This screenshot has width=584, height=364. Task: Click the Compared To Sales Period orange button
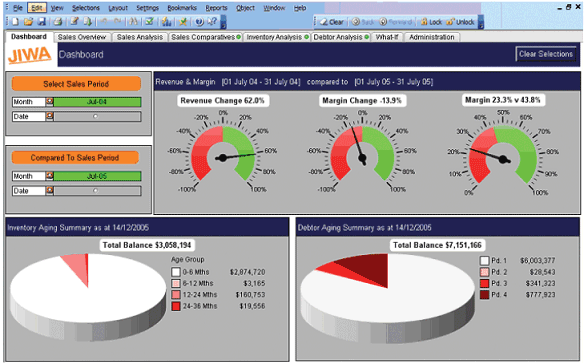[x=75, y=158]
